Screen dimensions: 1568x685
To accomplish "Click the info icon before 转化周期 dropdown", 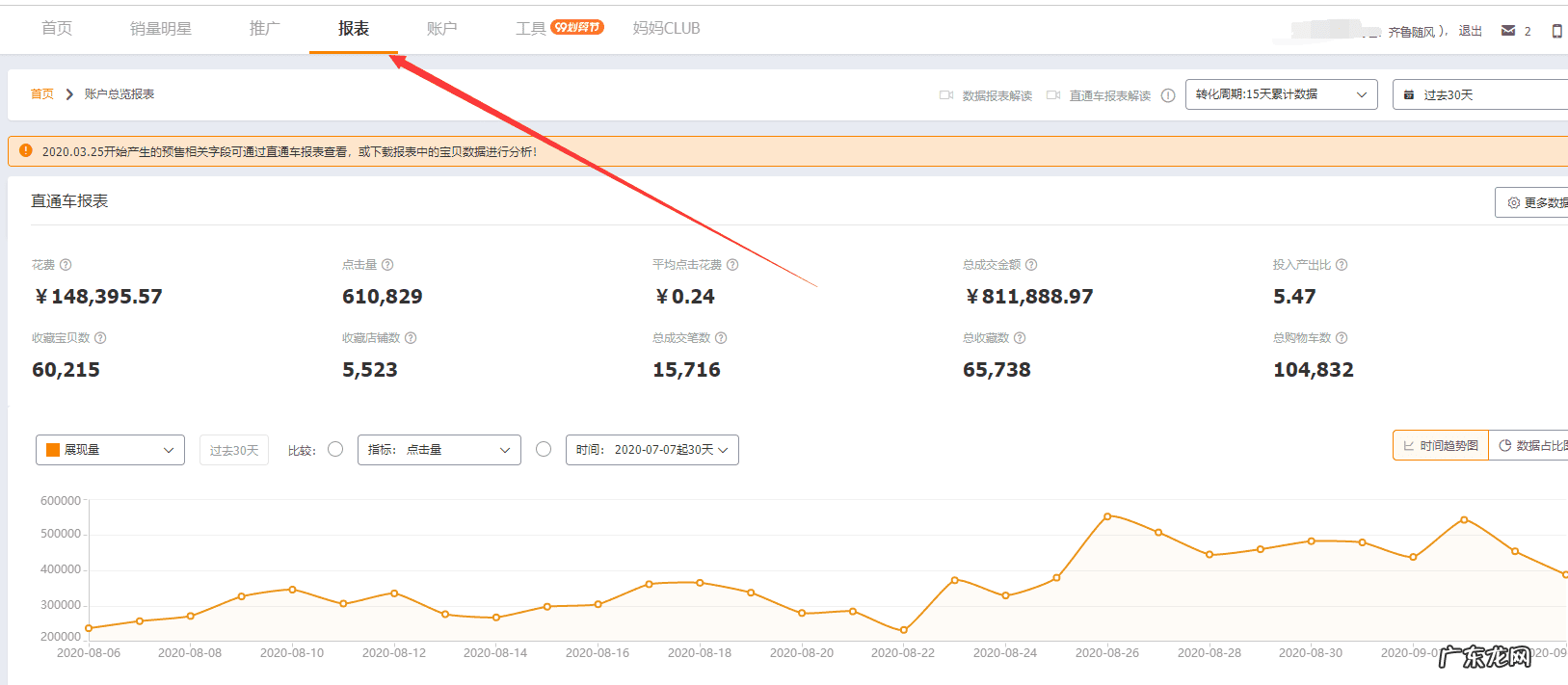I will [x=1168, y=95].
